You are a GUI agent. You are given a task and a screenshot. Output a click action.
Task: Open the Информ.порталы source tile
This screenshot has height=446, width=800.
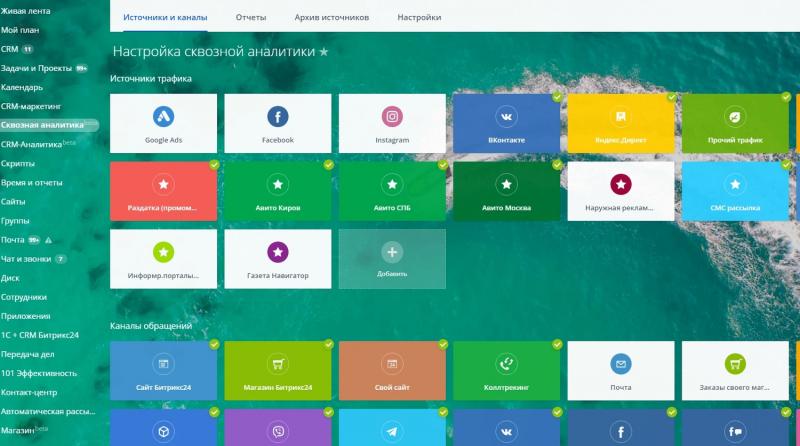click(163, 259)
